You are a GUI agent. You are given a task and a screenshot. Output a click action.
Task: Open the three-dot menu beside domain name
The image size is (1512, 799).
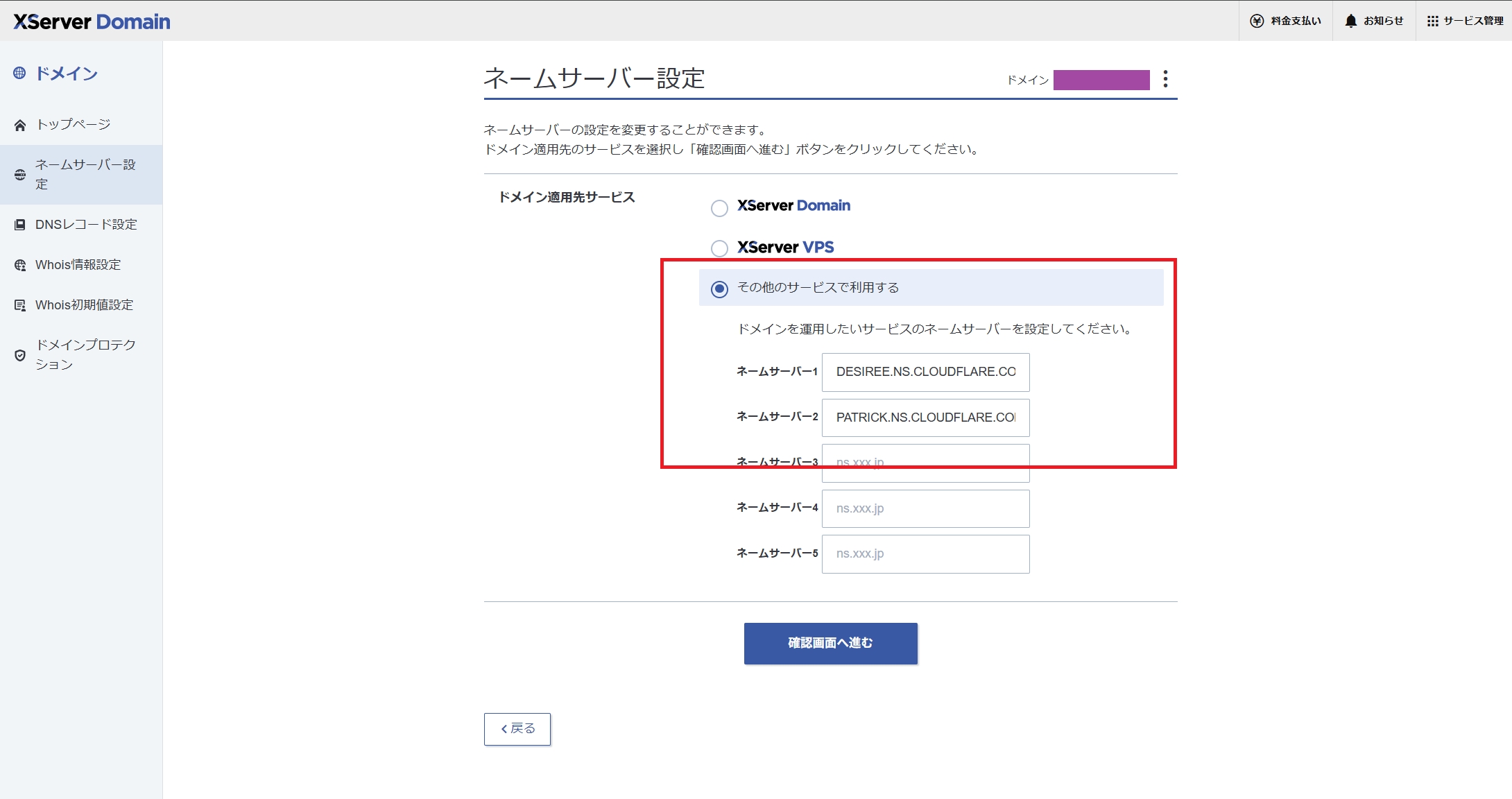[x=1165, y=79]
